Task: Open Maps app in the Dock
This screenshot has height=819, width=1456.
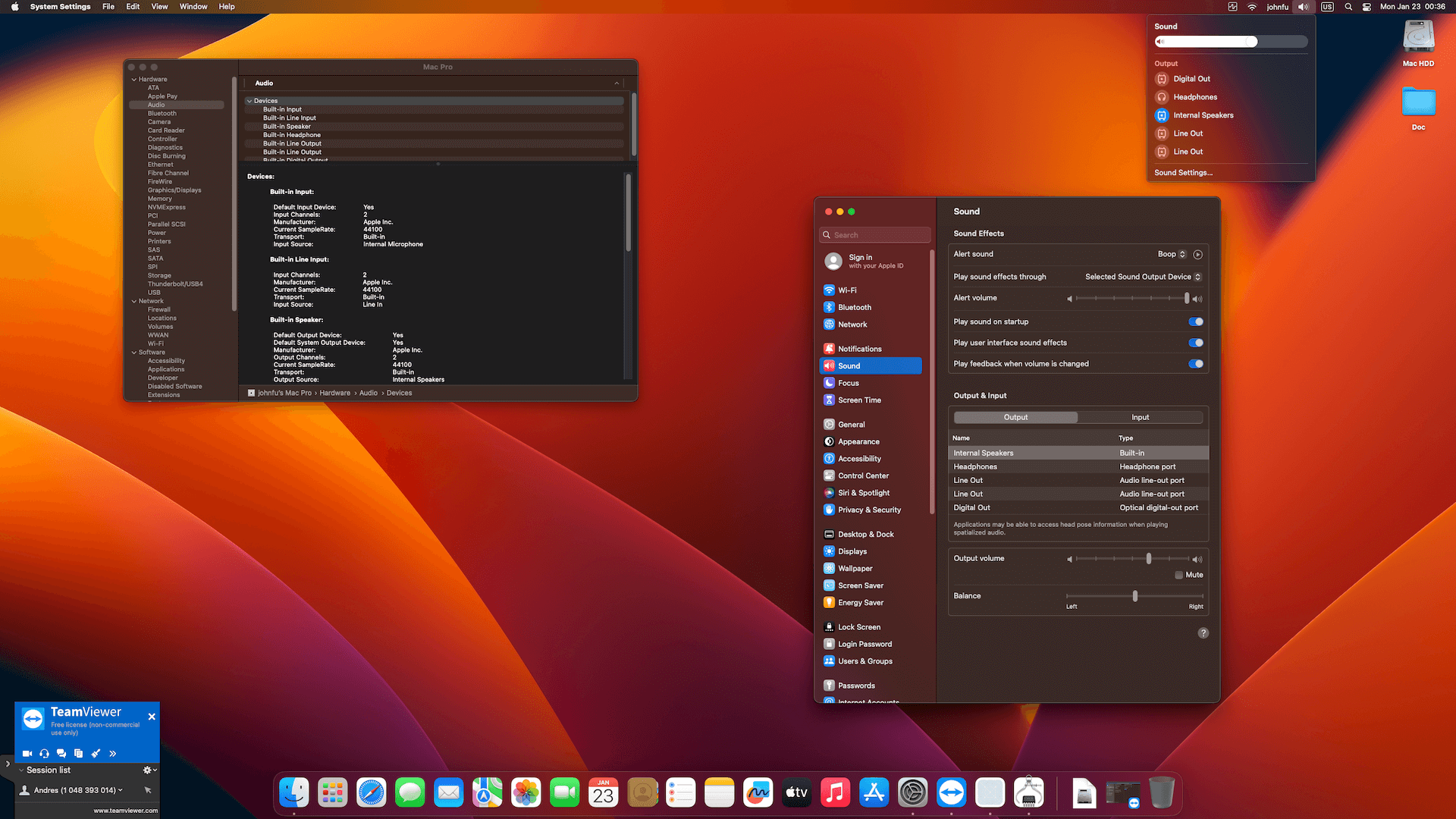Action: [488, 793]
